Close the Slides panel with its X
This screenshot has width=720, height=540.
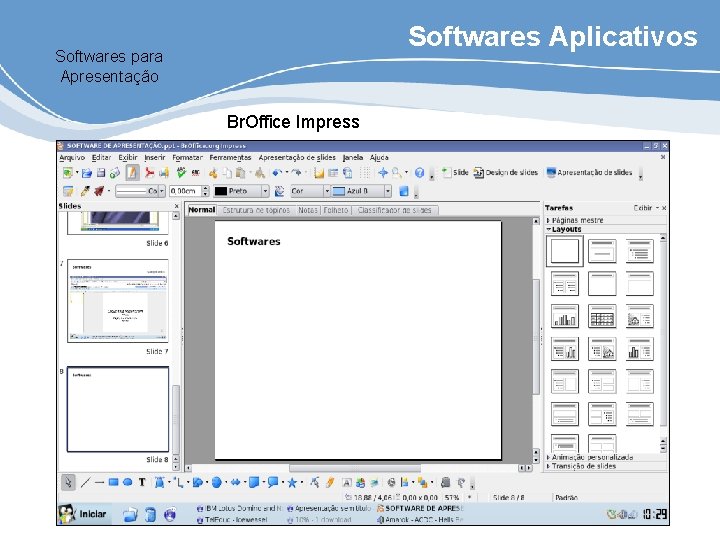(x=176, y=207)
